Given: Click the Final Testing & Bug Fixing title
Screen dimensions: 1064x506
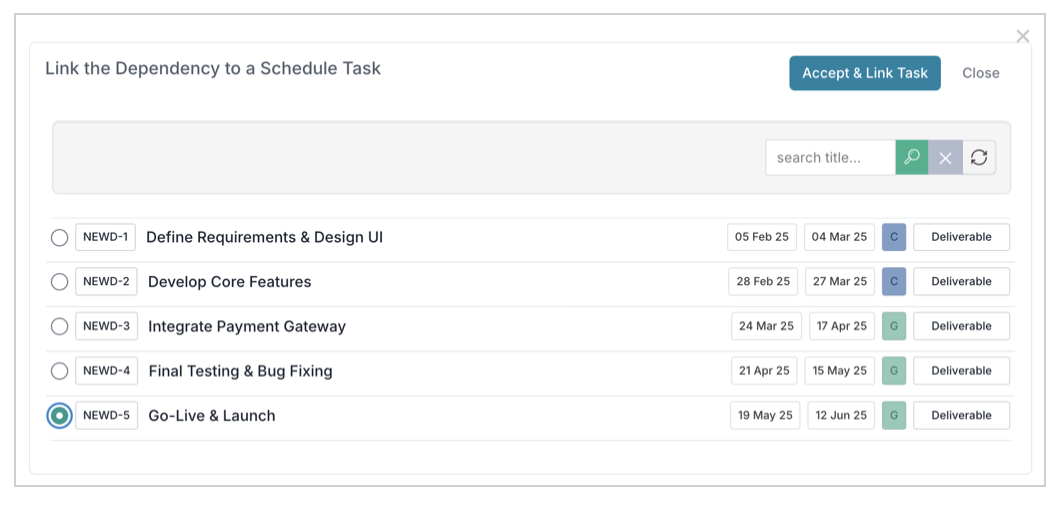Looking at the screenshot, I should 240,371.
